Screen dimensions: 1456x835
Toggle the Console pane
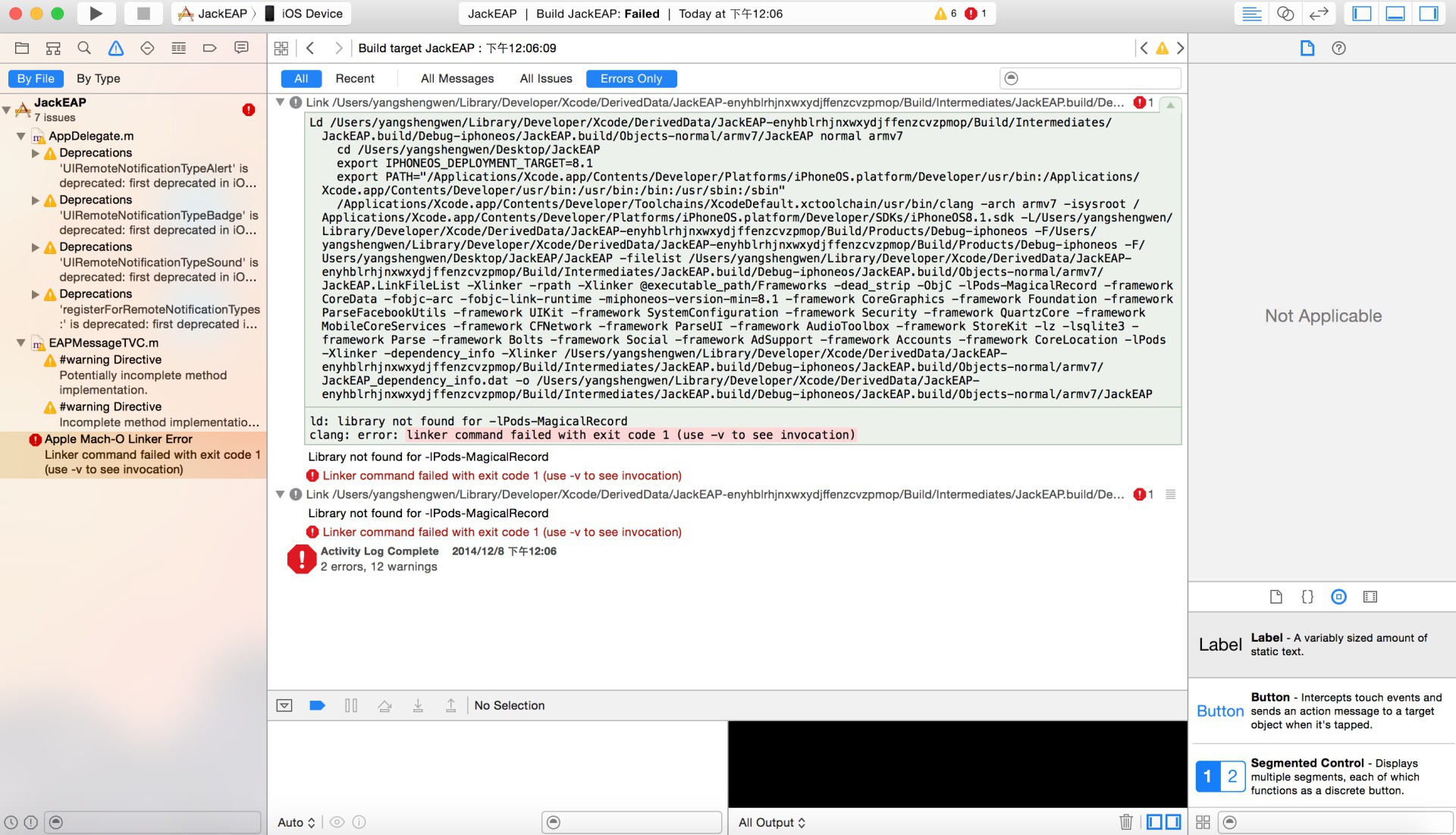[1173, 821]
